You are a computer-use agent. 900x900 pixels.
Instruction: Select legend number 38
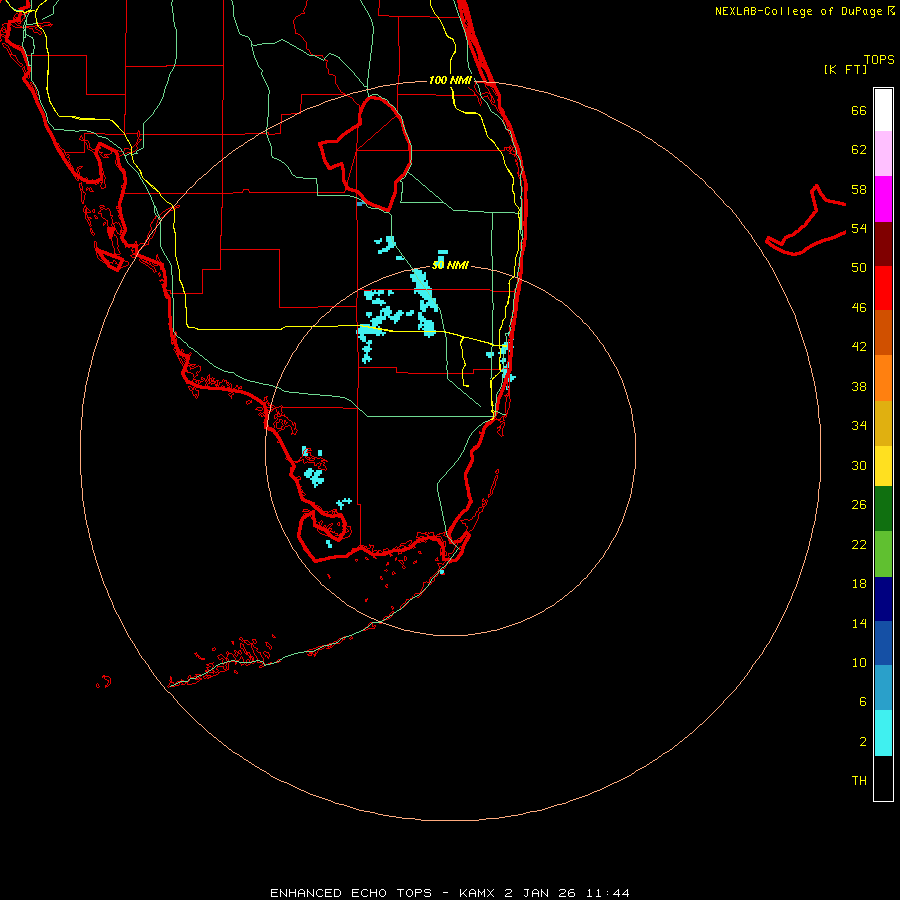click(x=859, y=387)
